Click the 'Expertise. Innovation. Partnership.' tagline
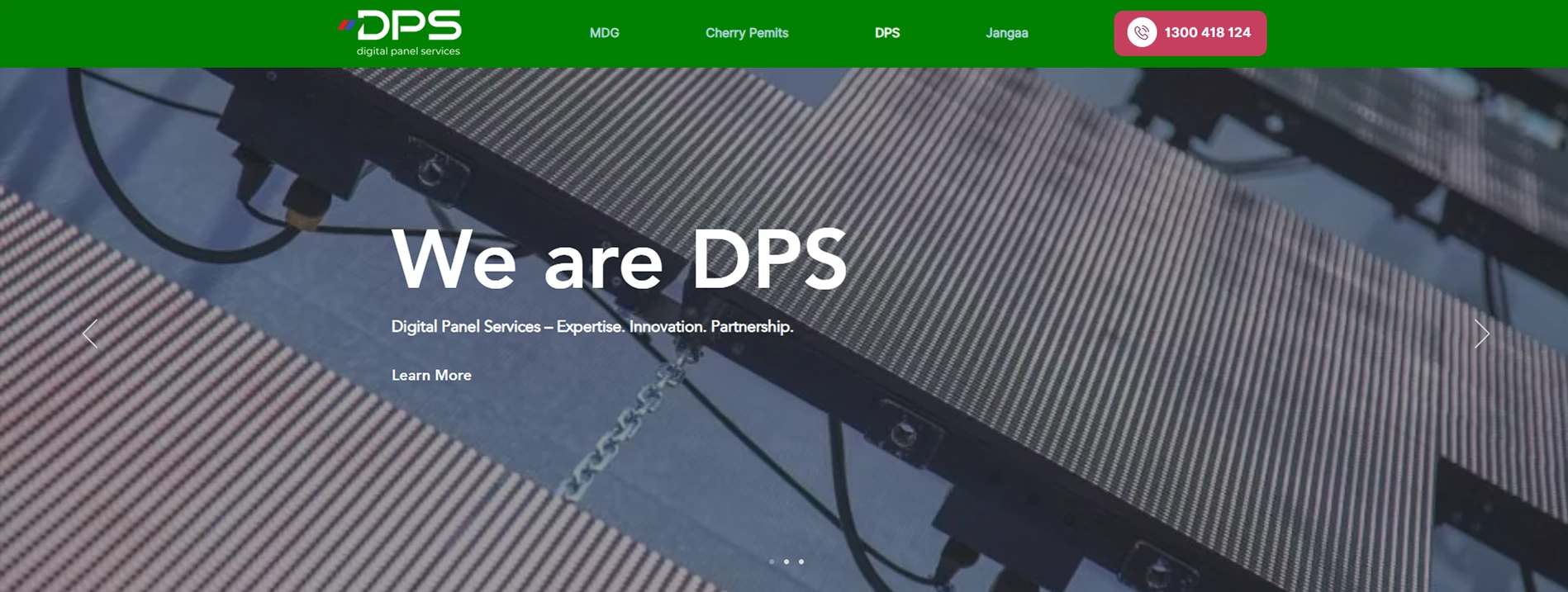This screenshot has width=1568, height=592. (x=675, y=327)
